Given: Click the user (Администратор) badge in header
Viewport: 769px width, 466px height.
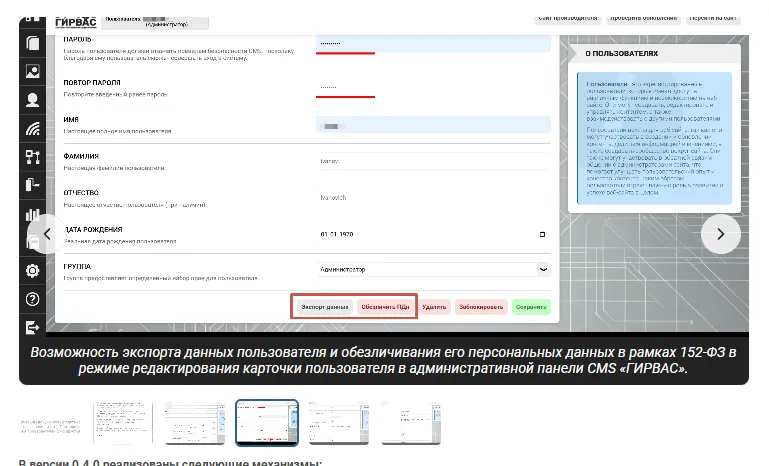Looking at the screenshot, I should [x=154, y=22].
